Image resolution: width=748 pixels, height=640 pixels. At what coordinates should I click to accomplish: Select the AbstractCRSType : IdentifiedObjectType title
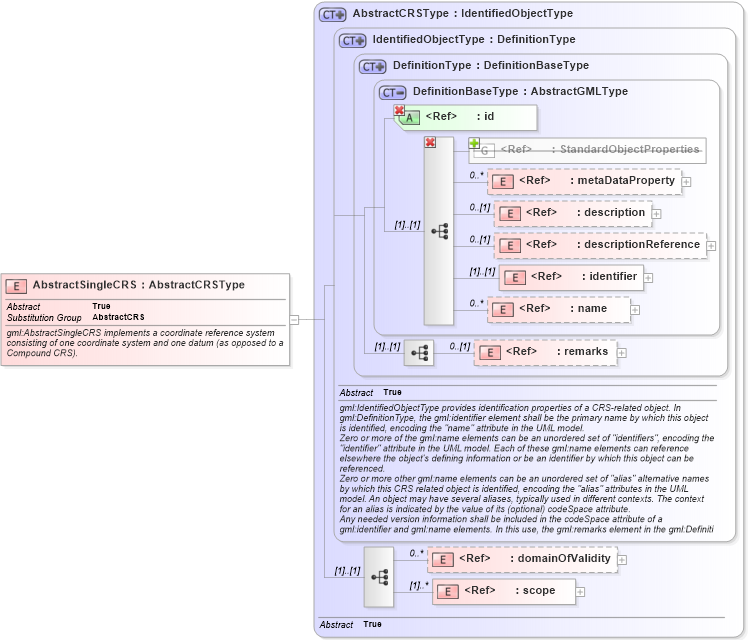[x=463, y=13]
